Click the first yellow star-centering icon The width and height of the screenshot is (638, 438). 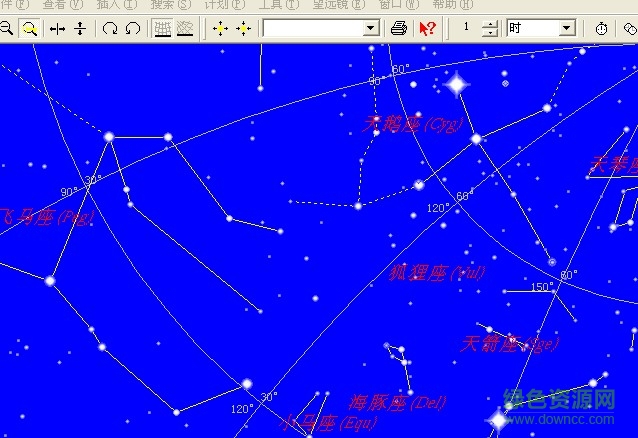221,28
